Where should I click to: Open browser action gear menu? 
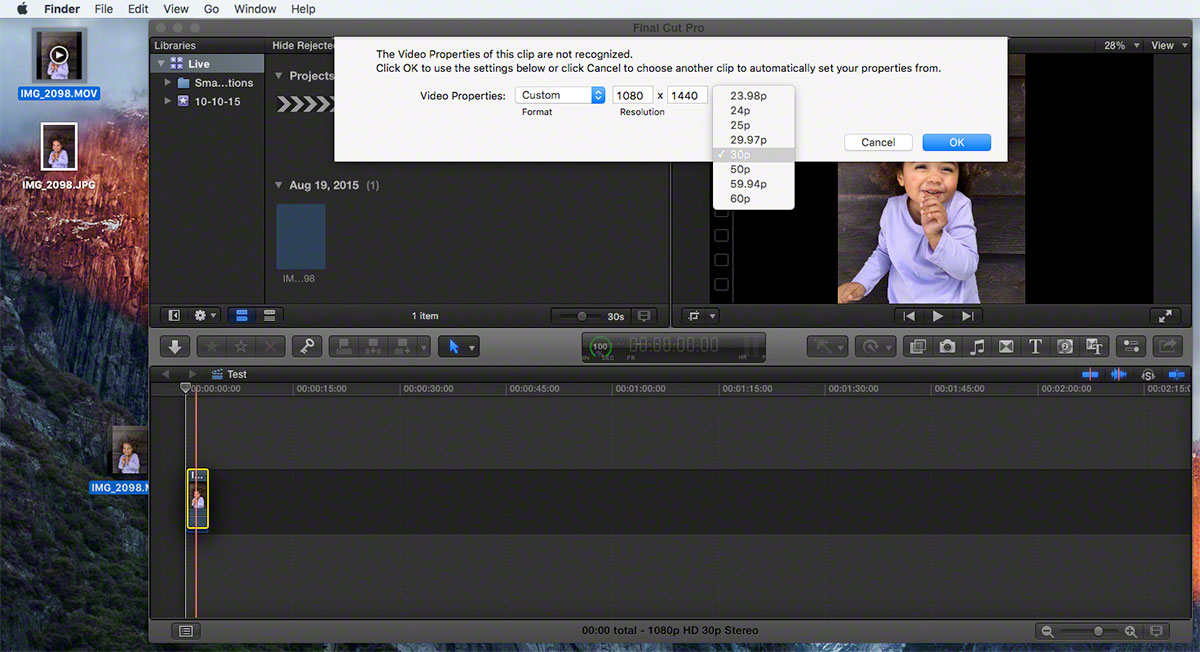tap(205, 316)
